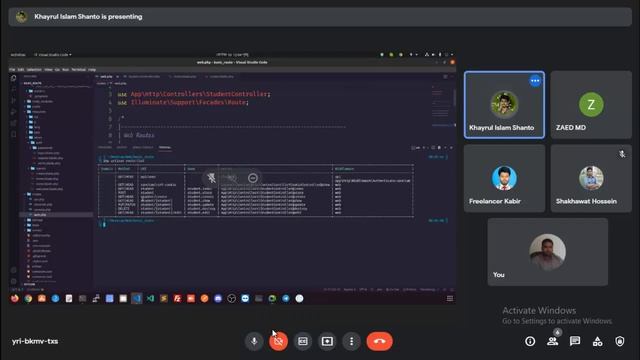This screenshot has height=360, width=640.
Task: Open the Explorer icon in VS Code activity bar
Action: point(13,78)
